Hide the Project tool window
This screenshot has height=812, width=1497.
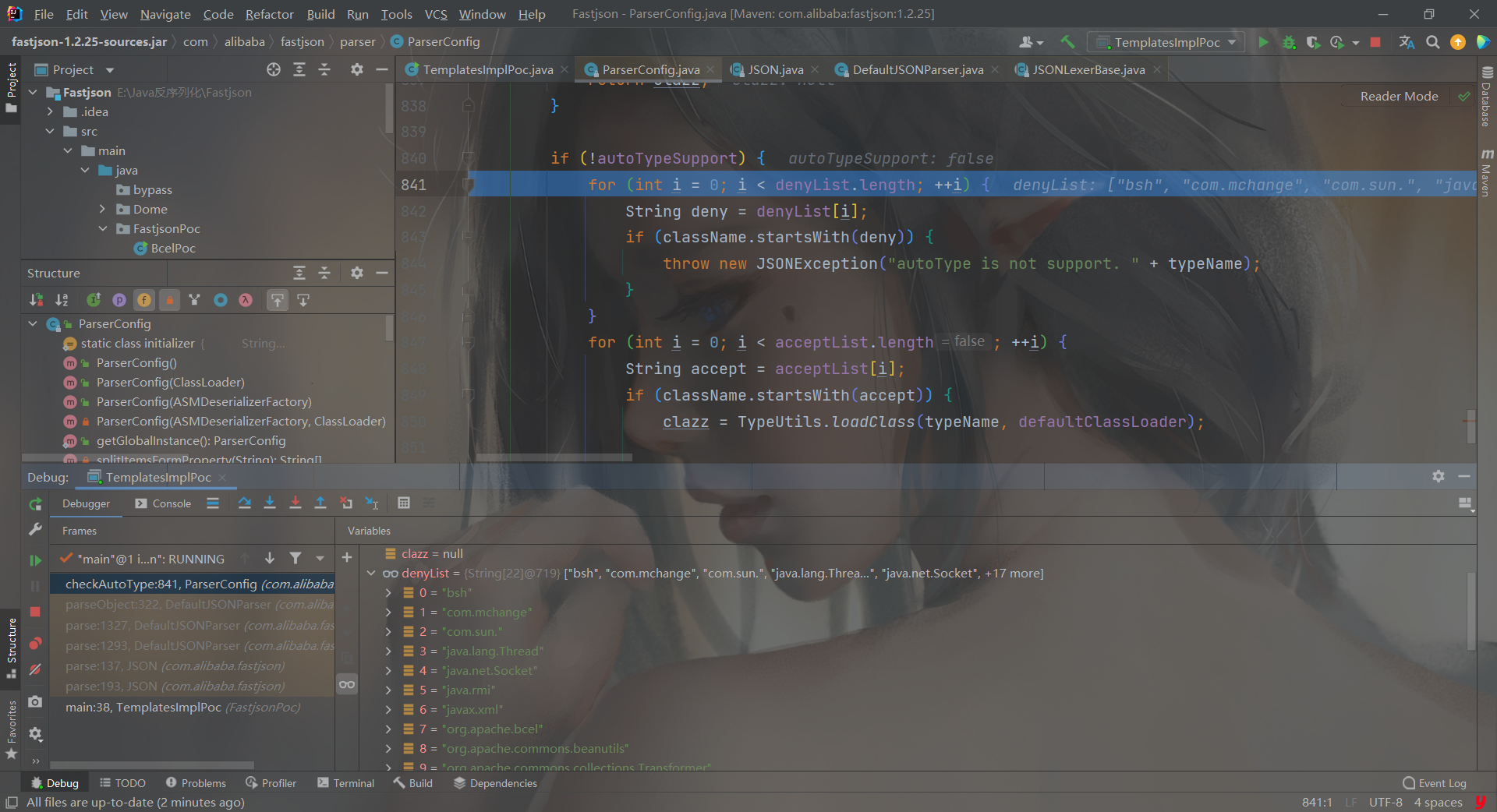point(381,69)
